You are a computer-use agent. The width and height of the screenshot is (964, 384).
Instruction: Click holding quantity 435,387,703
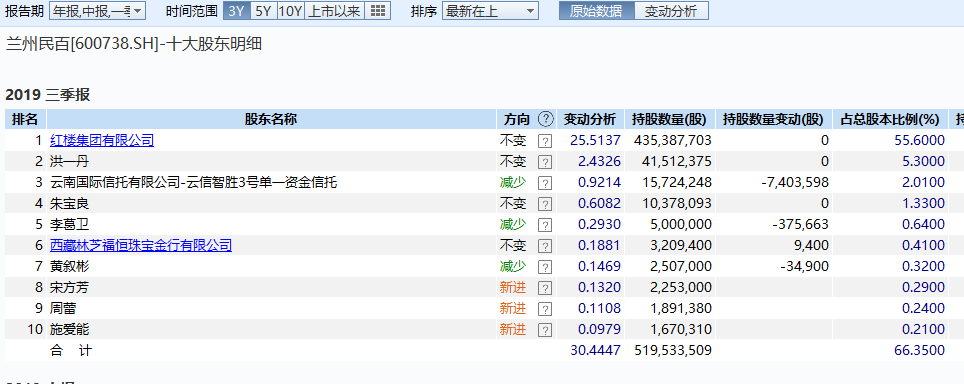point(673,141)
